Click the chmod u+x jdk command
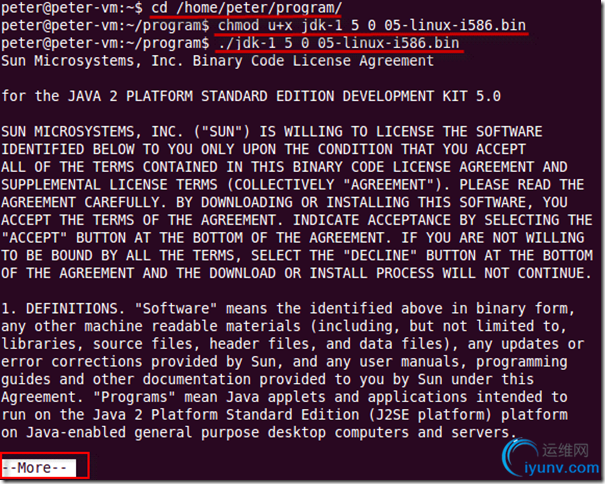The width and height of the screenshot is (605, 484). [x=372, y=26]
